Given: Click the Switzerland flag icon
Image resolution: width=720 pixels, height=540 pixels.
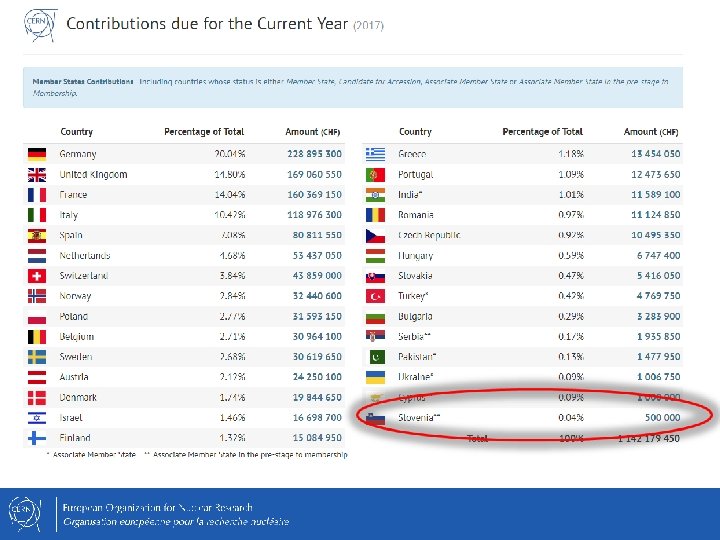Looking at the screenshot, I should pyautogui.click(x=37, y=276).
